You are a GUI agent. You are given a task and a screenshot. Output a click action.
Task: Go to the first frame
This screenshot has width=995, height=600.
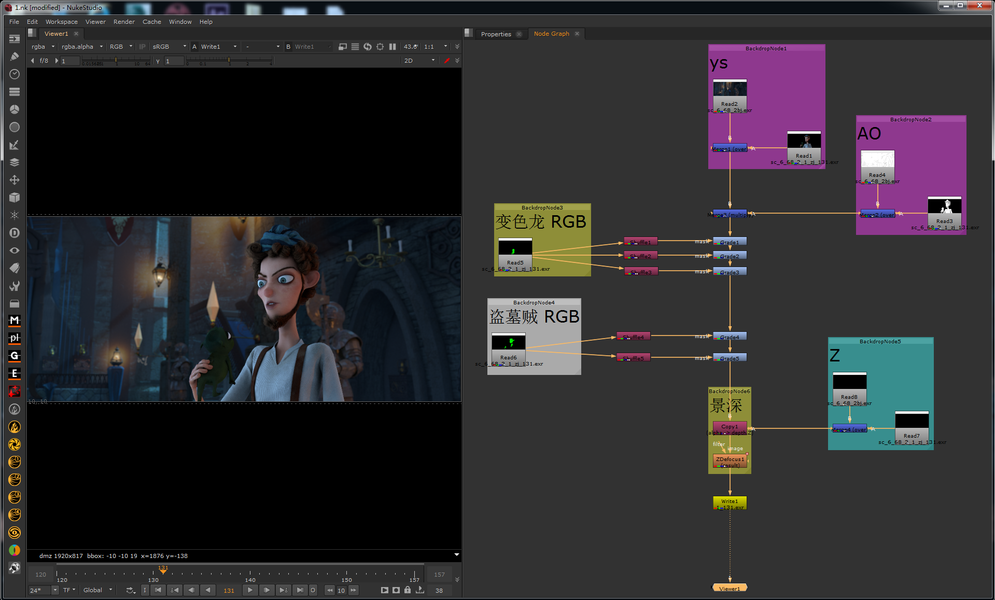(158, 590)
